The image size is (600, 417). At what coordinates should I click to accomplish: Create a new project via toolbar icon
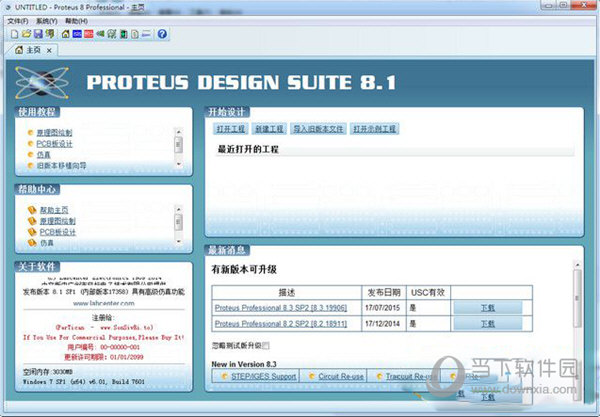click(14, 34)
